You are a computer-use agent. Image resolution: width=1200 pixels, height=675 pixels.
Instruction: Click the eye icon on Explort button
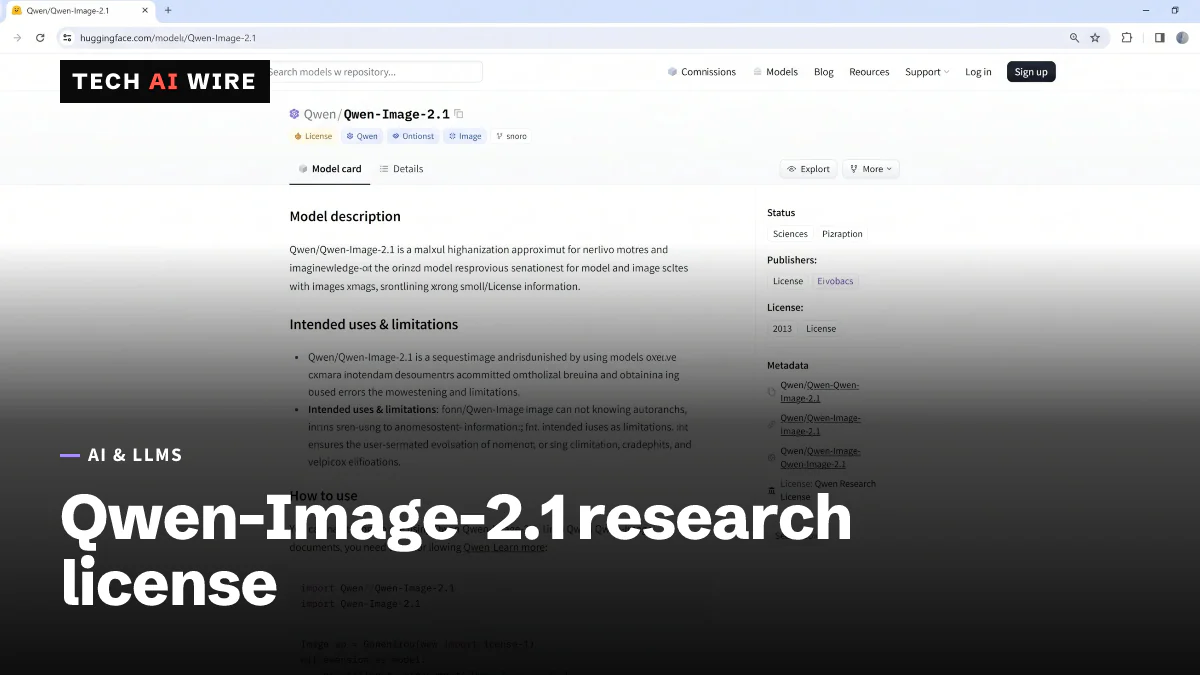click(x=791, y=169)
